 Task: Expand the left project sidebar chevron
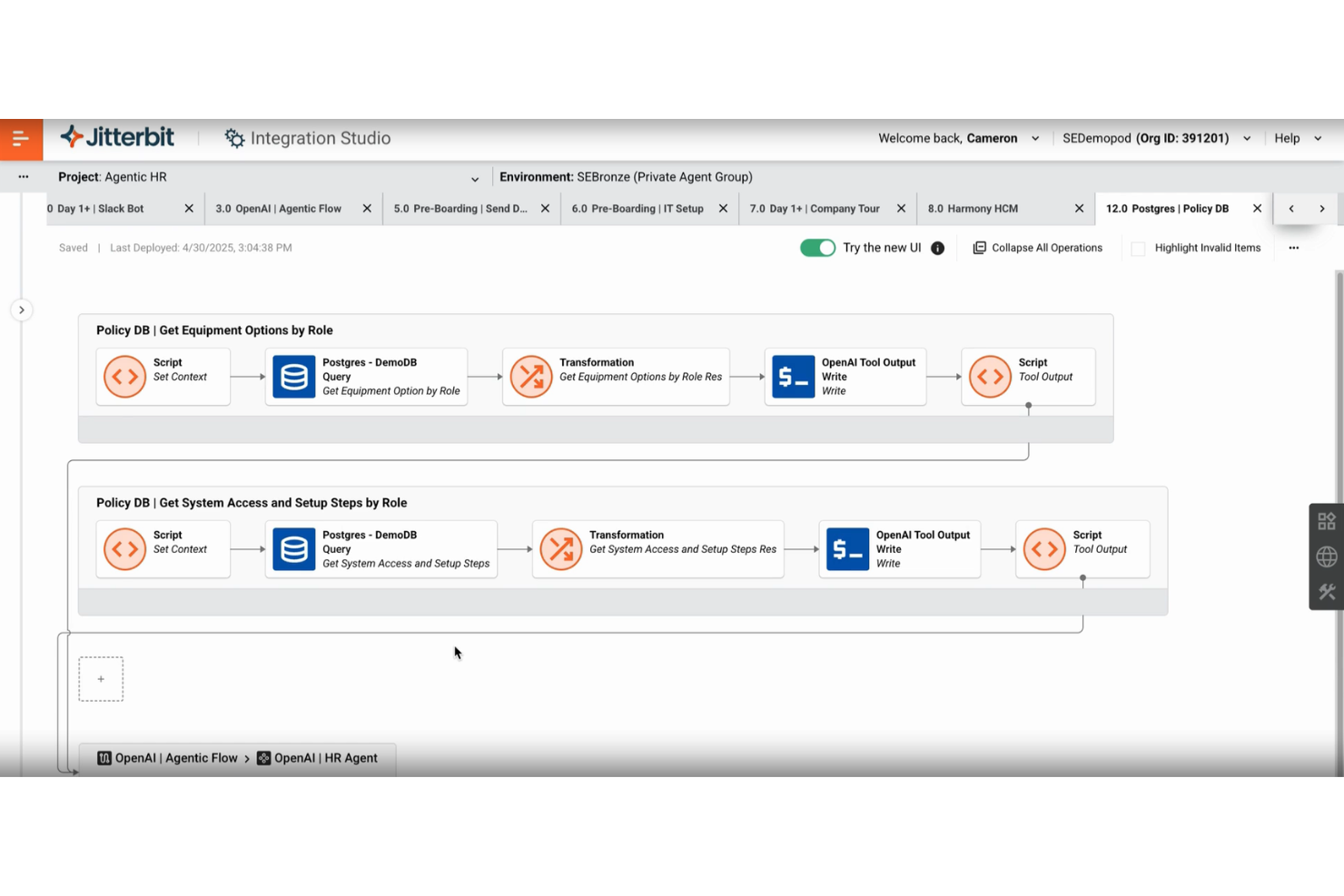(22, 310)
